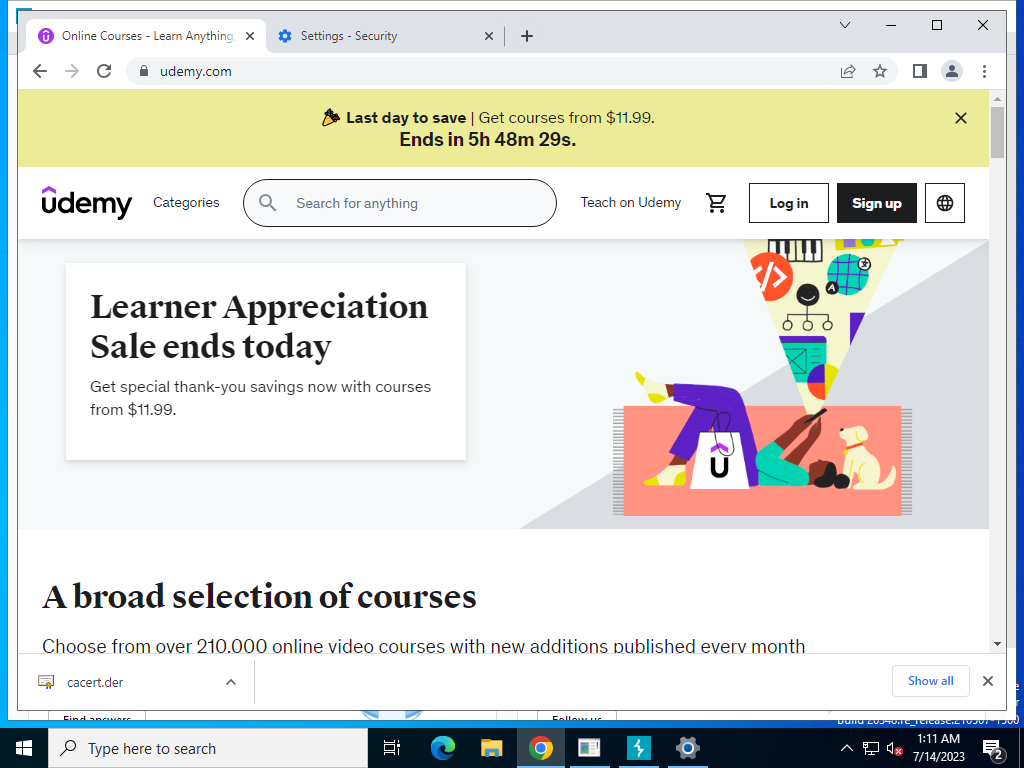Click the browser forward arrow

(72, 71)
